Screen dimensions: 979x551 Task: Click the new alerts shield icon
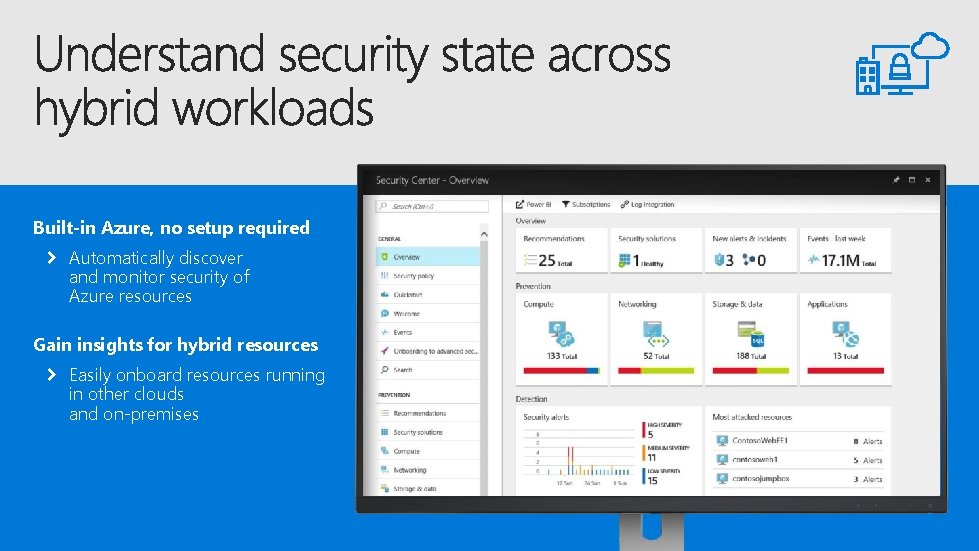(719, 260)
